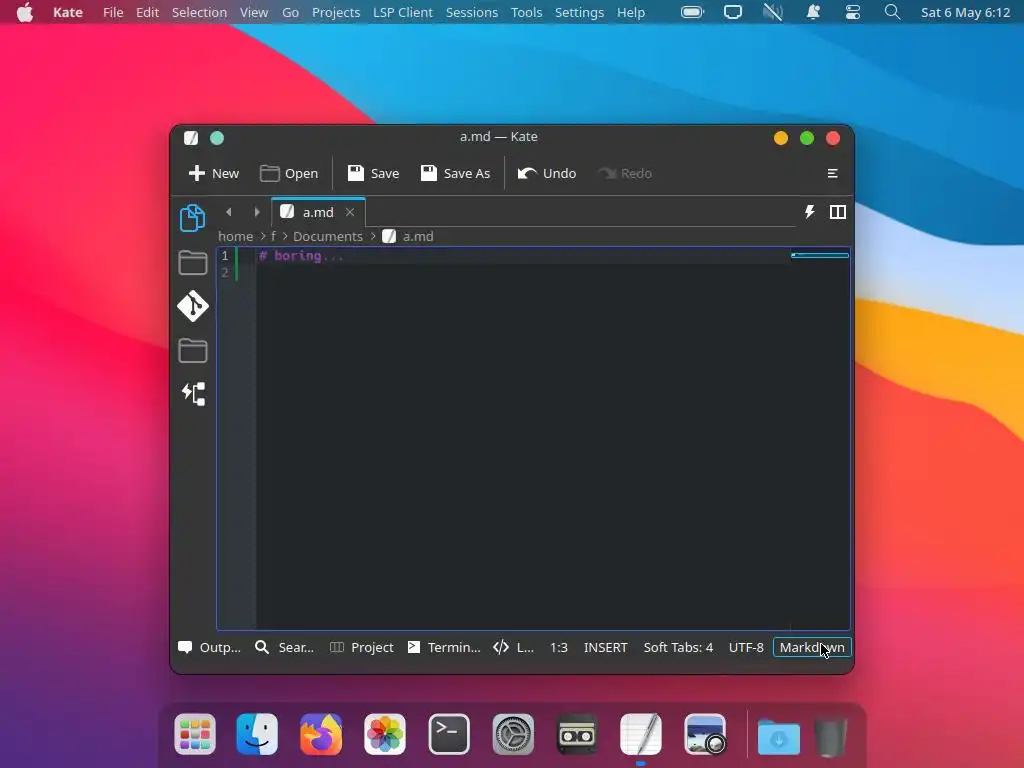Go to the next tab arrow
Image resolution: width=1024 pixels, height=768 pixels.
[257, 212]
